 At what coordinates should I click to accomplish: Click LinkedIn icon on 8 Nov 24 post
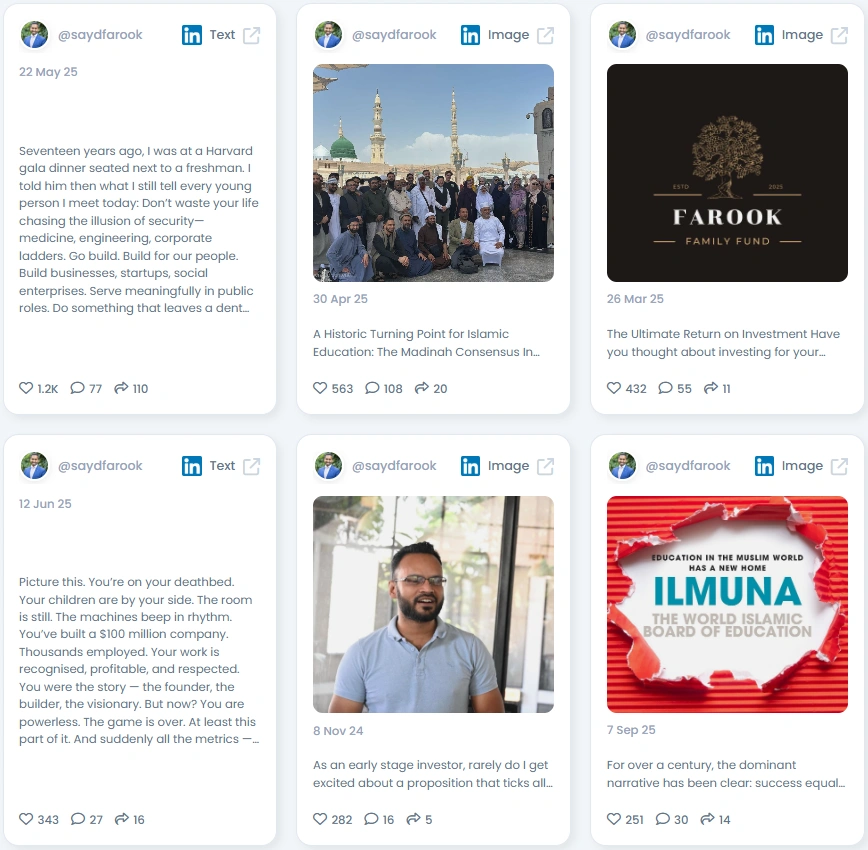(x=470, y=466)
